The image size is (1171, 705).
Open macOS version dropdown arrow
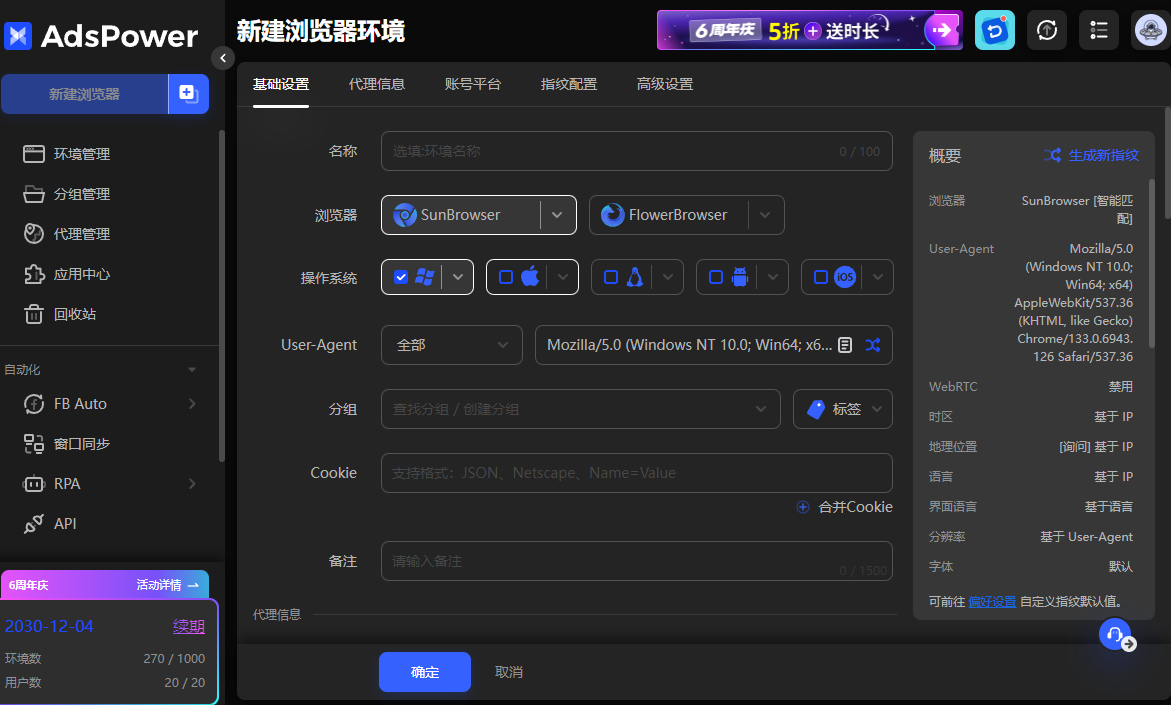pyautogui.click(x=562, y=277)
